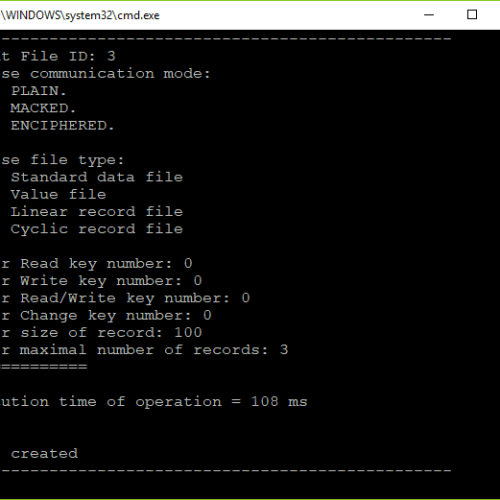
Task: Maximize the cmd.exe window
Action: pos(472,15)
